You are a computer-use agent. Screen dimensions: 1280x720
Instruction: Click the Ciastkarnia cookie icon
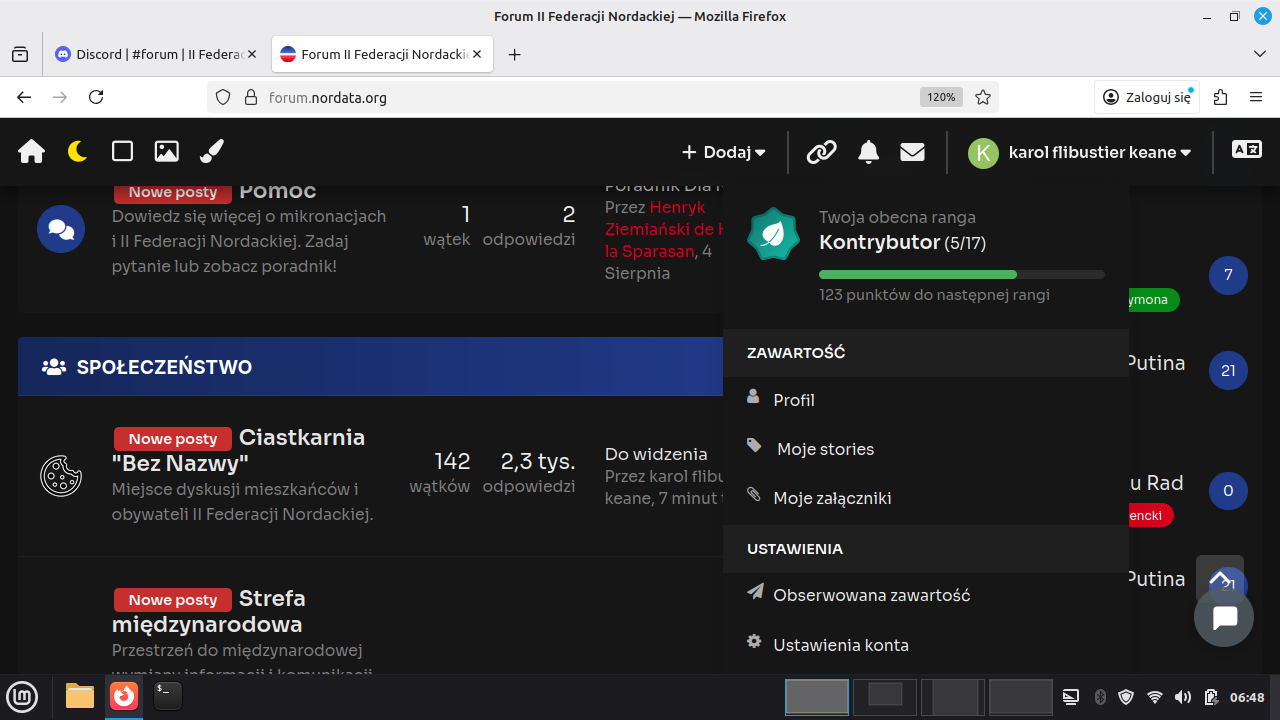tap(61, 475)
